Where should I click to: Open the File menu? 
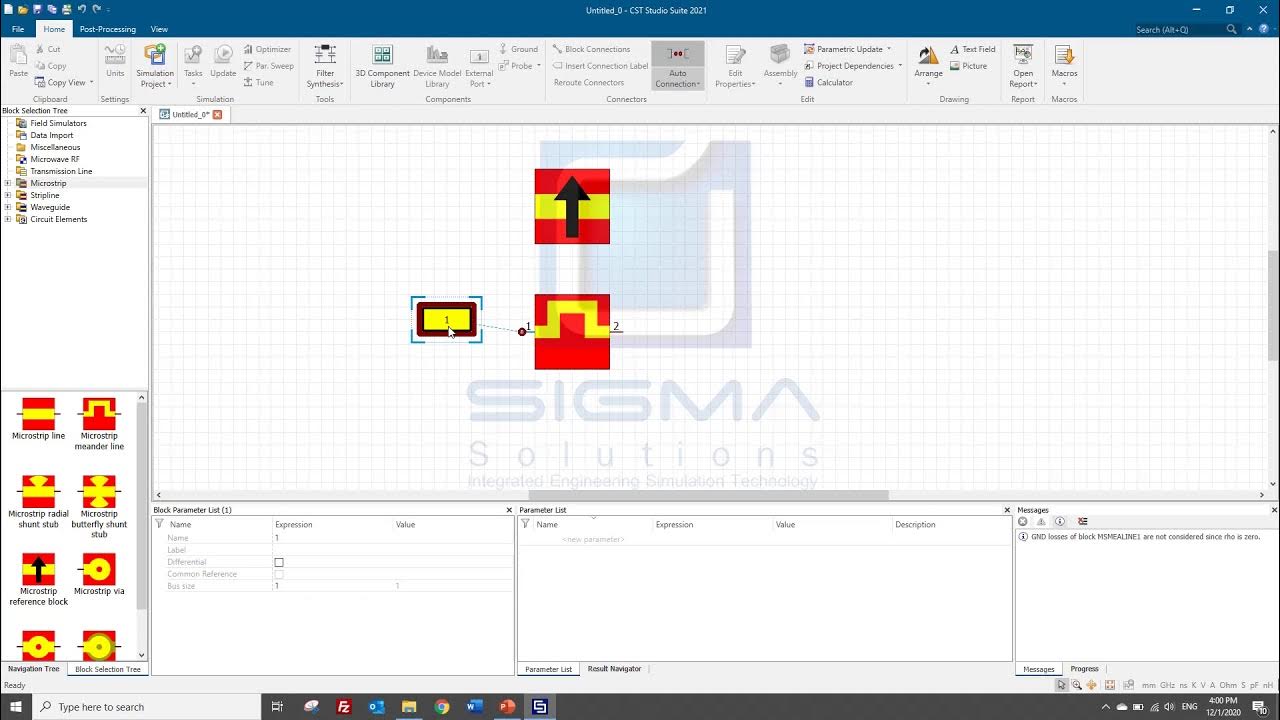18,29
